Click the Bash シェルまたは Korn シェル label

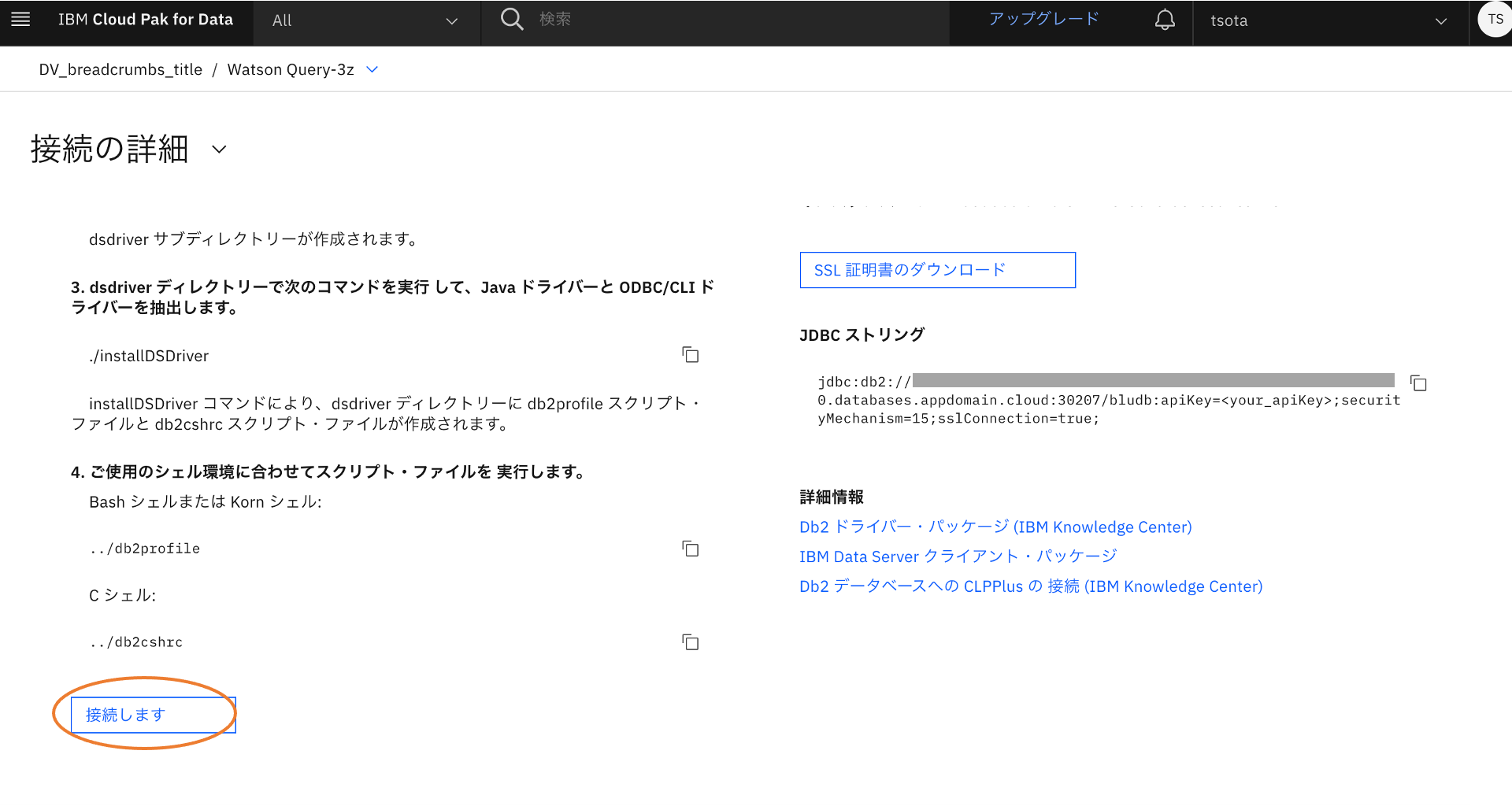(206, 501)
